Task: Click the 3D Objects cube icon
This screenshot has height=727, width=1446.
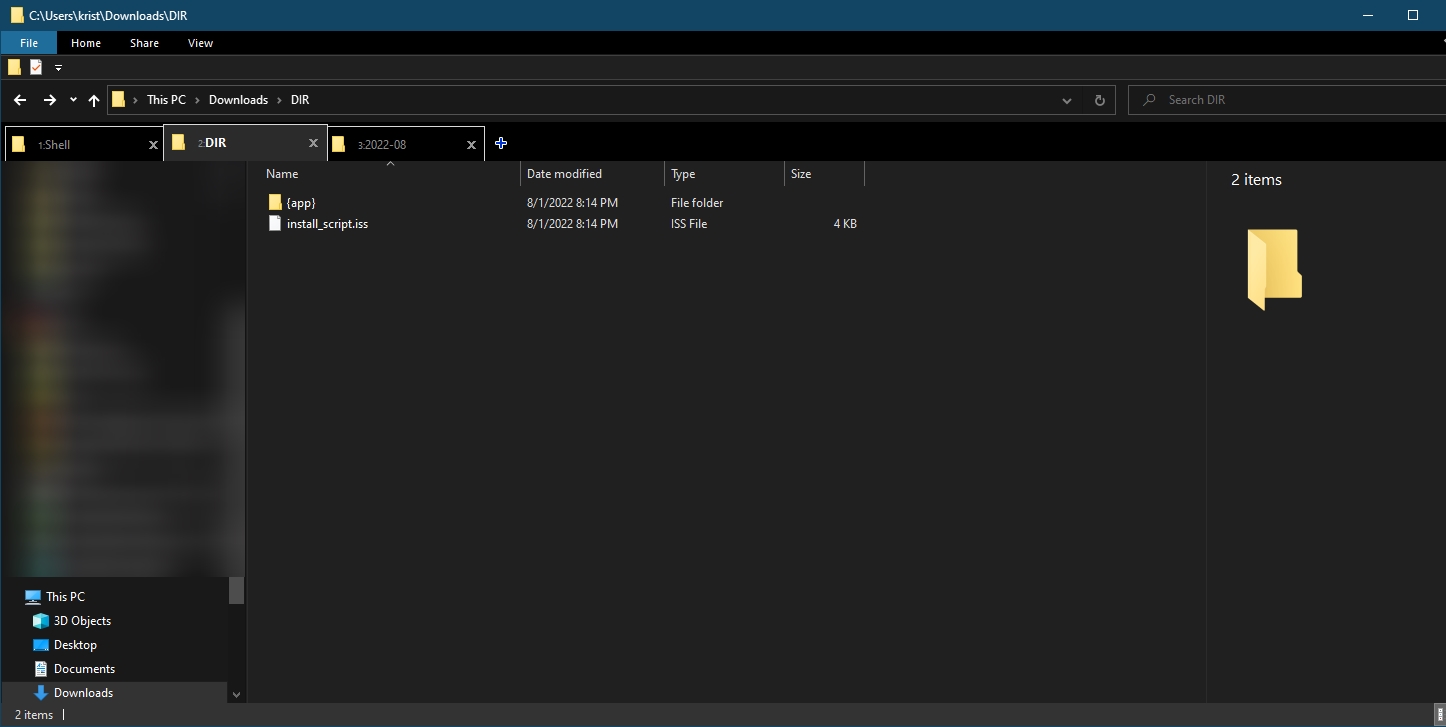Action: (x=41, y=621)
